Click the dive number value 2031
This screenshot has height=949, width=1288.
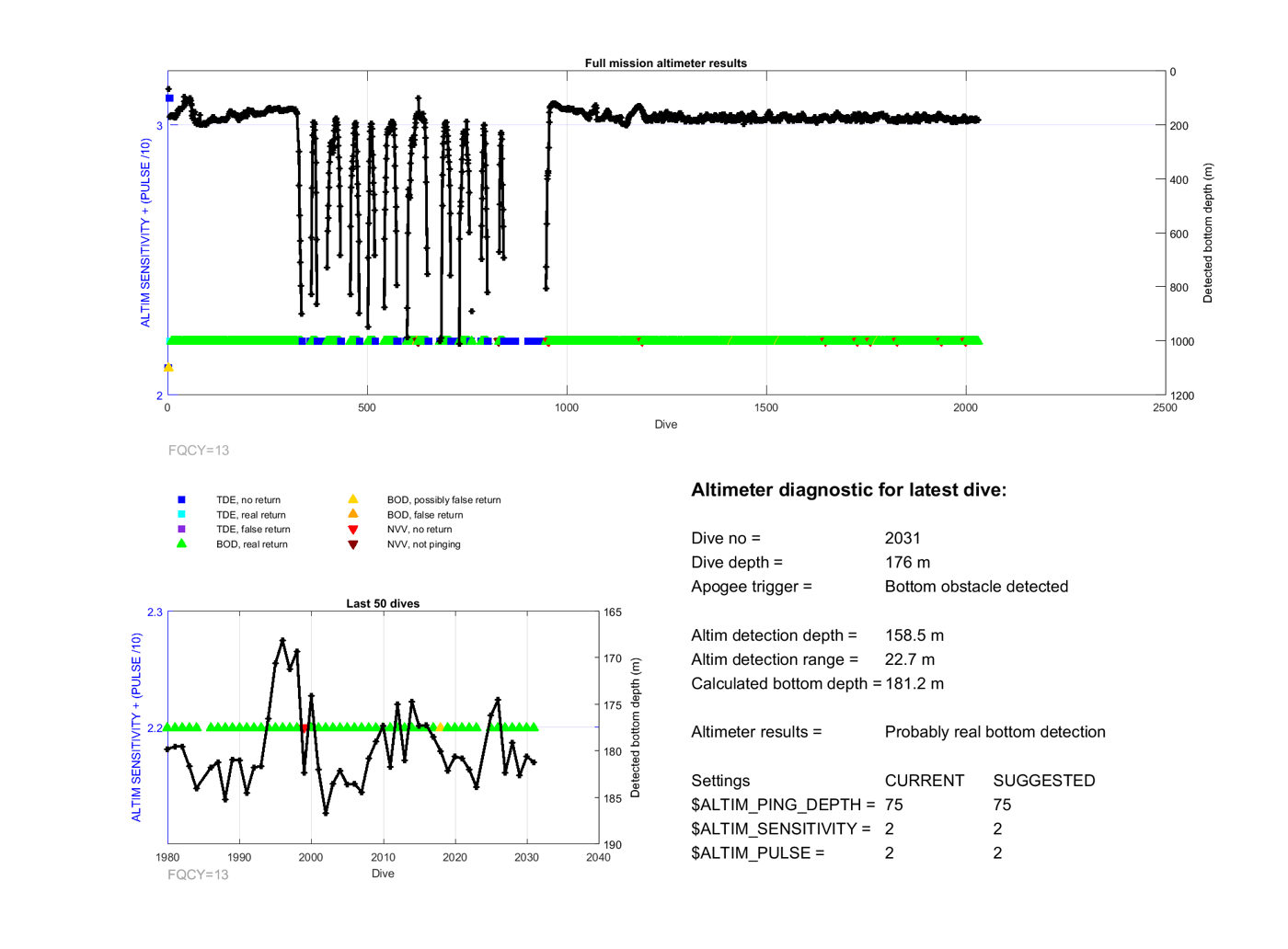coord(903,538)
